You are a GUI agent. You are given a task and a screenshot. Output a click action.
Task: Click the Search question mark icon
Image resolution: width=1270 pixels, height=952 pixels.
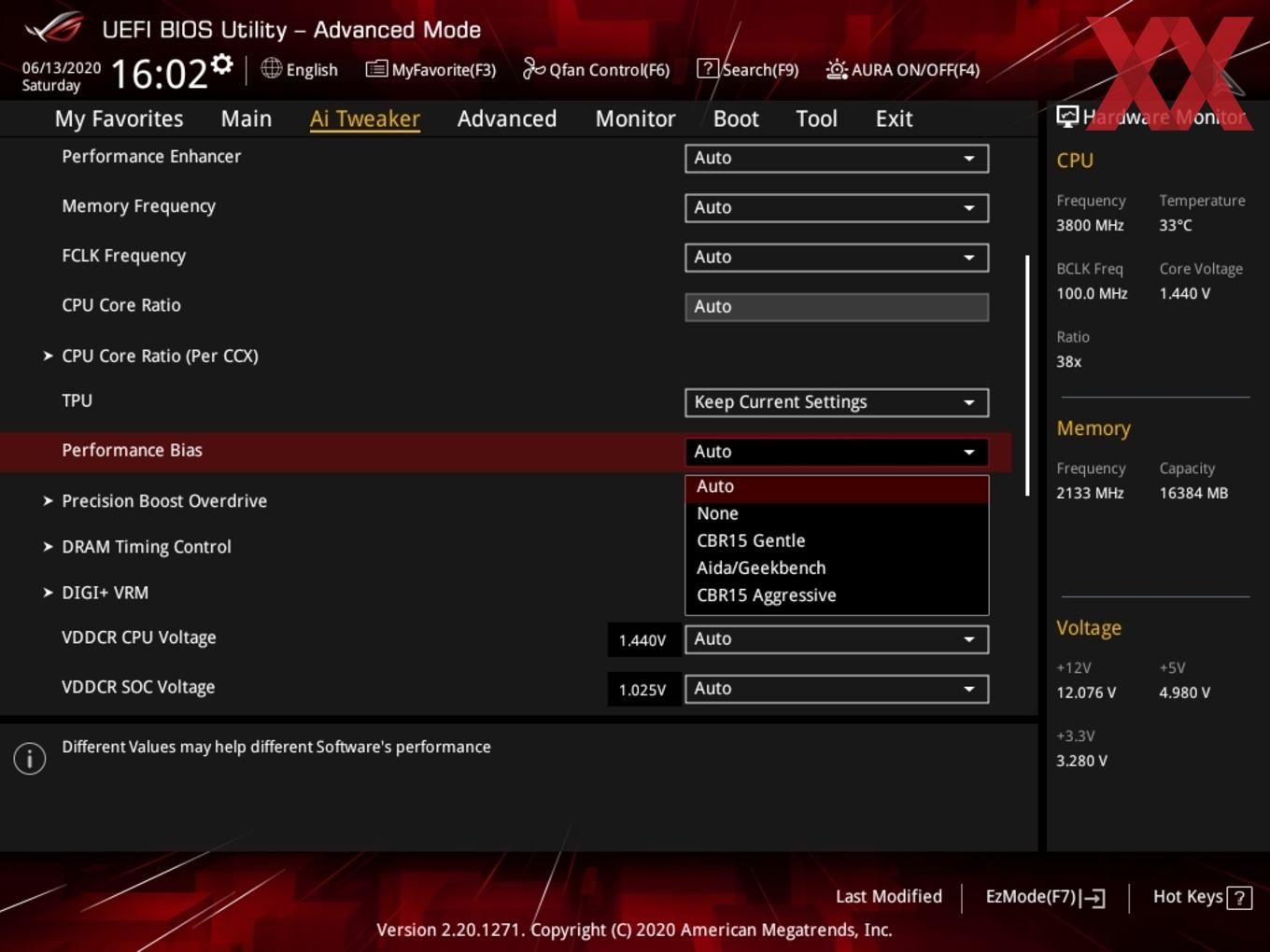708,68
